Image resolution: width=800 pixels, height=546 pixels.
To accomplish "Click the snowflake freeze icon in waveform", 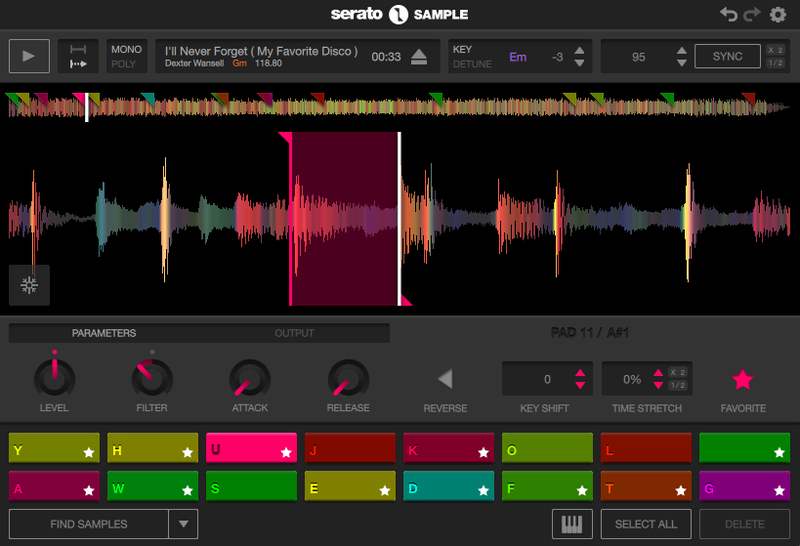I will click(29, 285).
